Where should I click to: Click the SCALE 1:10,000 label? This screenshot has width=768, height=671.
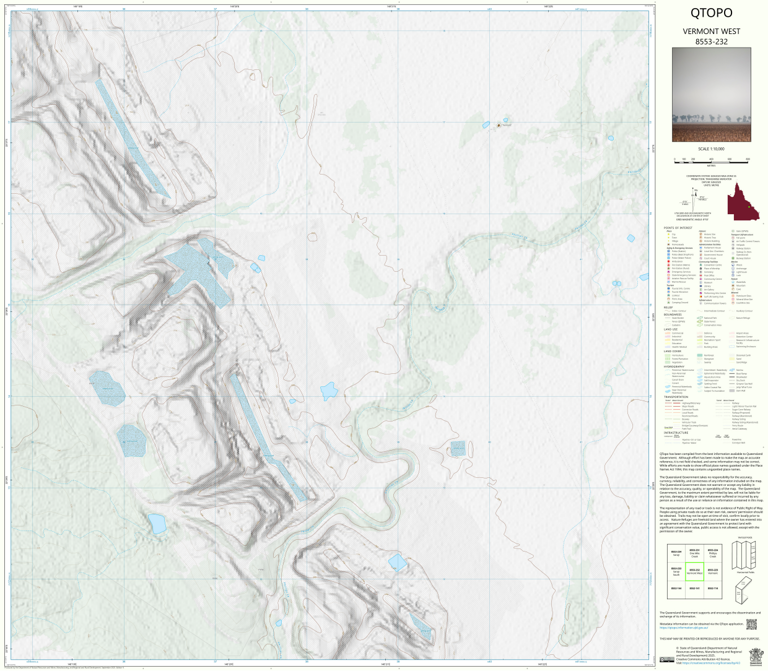[x=711, y=149]
